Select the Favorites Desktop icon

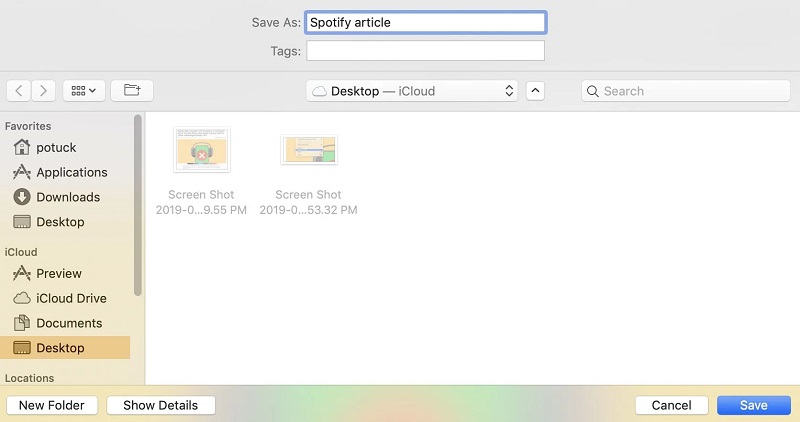pos(21,222)
